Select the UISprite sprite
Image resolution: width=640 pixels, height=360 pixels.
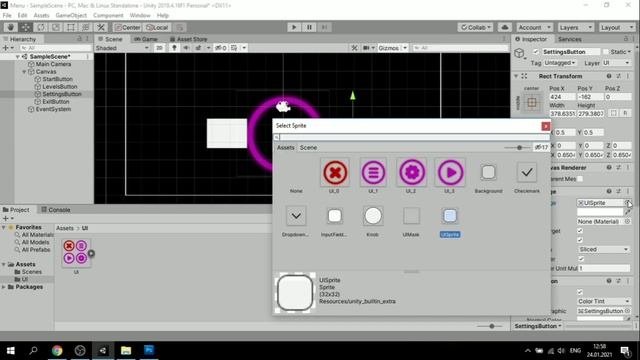pos(450,216)
